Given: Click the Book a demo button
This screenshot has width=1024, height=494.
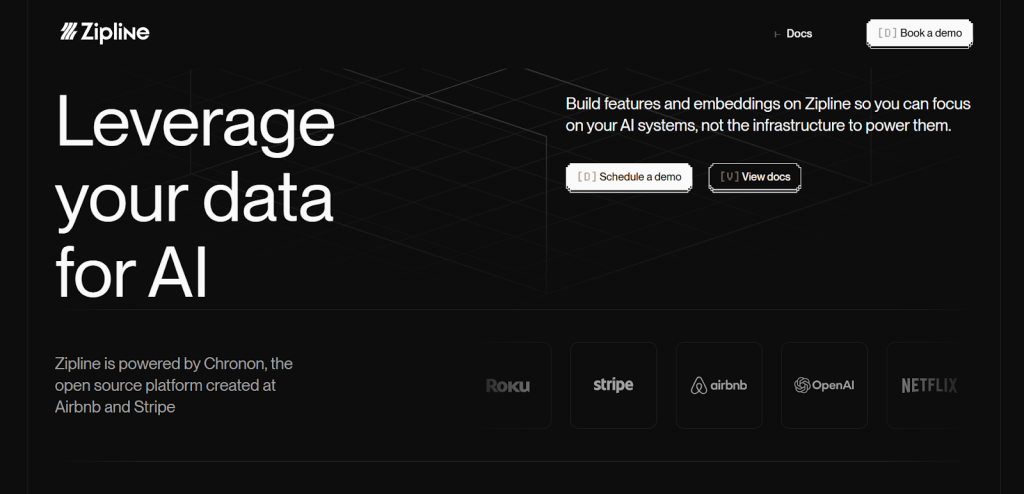Looking at the screenshot, I should click(920, 33).
